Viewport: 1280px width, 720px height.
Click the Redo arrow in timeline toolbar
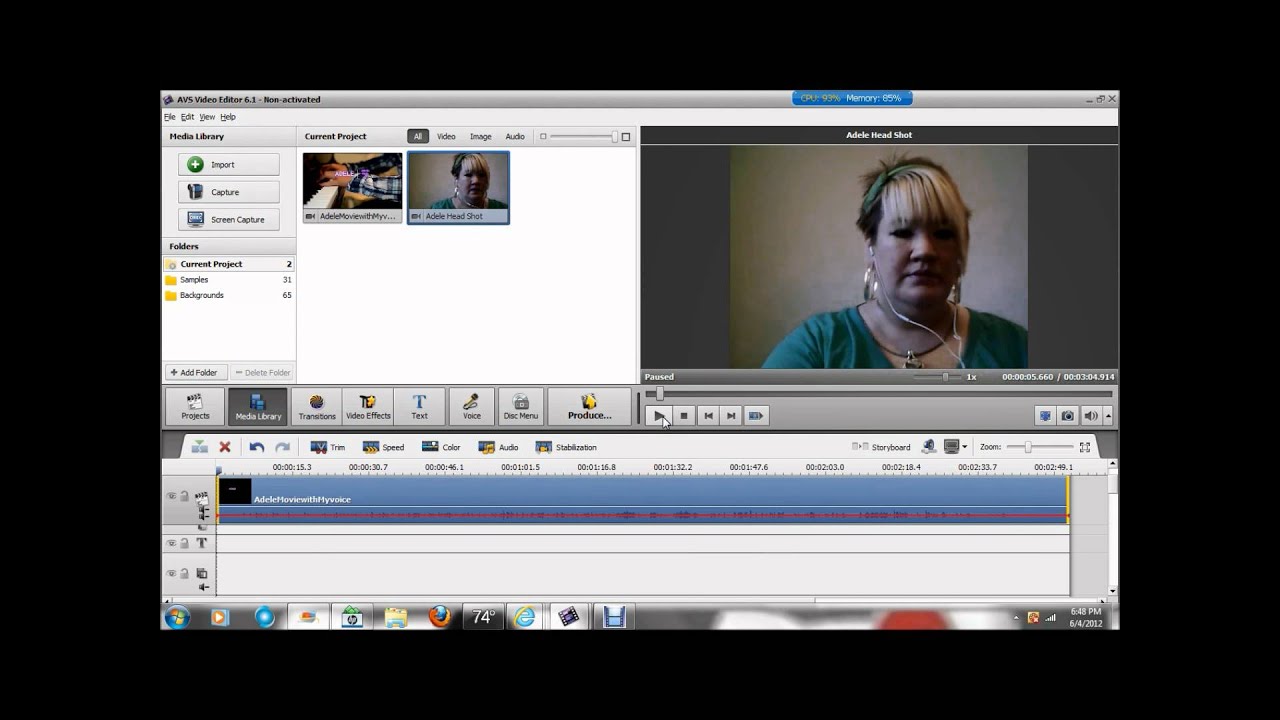click(x=282, y=447)
